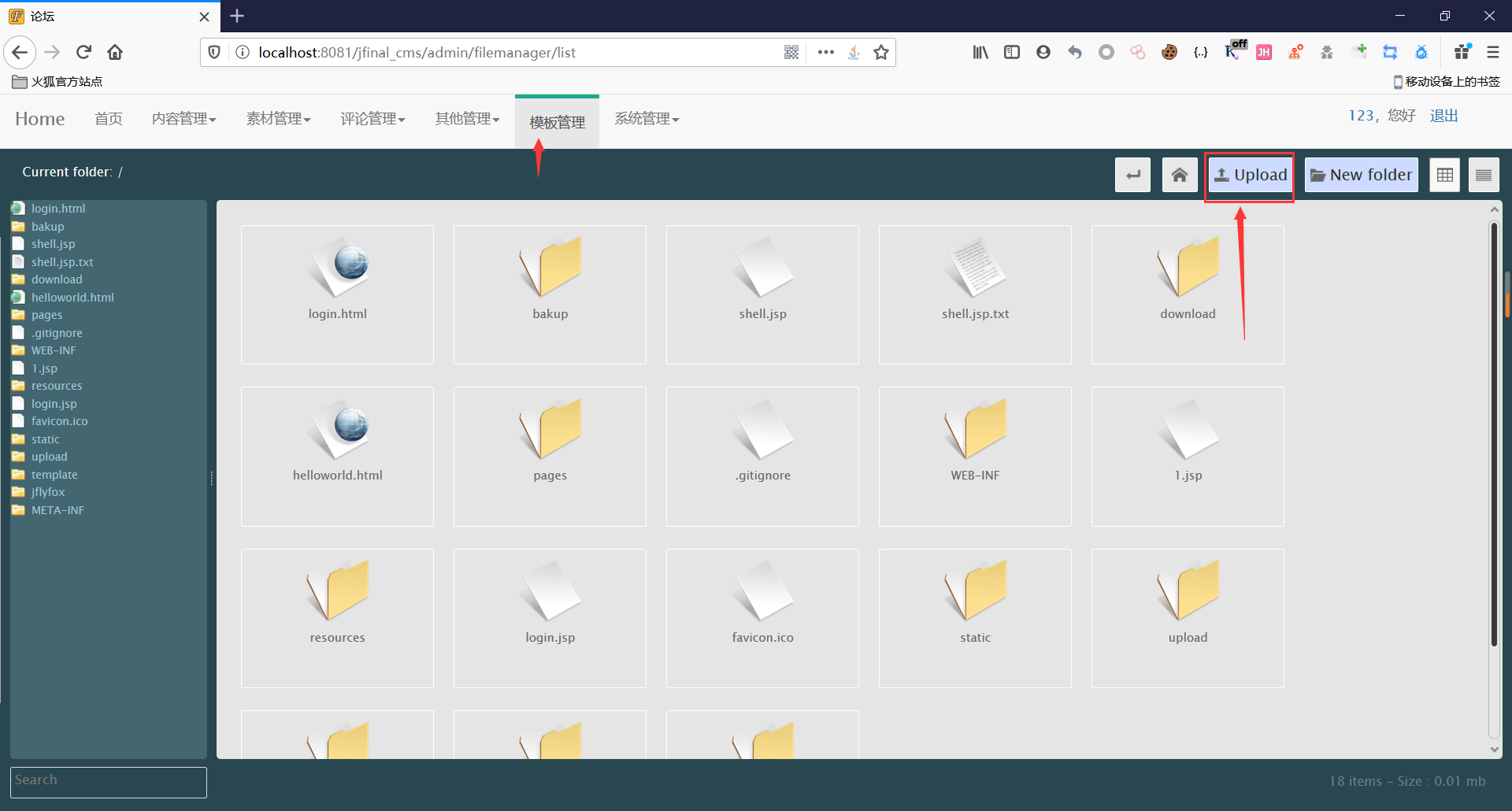Viewport: 1512px width, 811px height.
Task: Expand the 素材管理 dropdown menu
Action: 278,119
